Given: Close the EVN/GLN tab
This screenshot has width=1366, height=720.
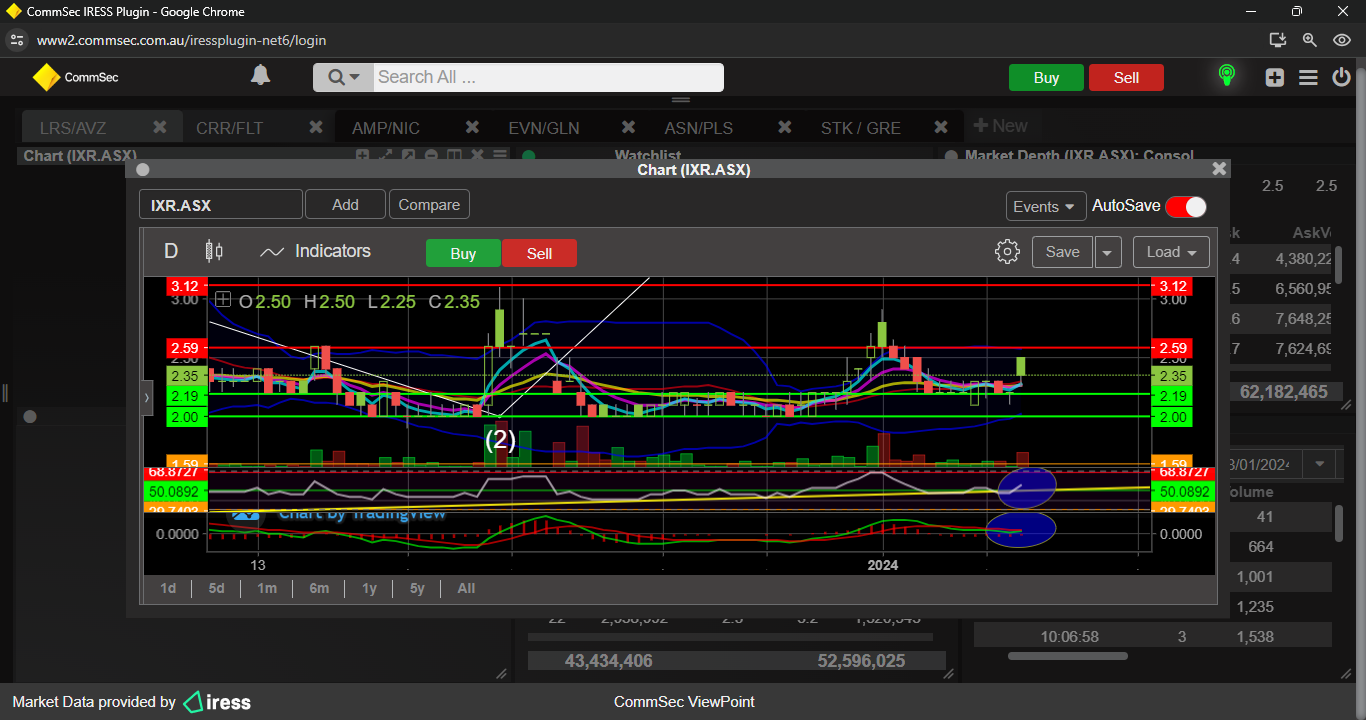Looking at the screenshot, I should click(x=629, y=127).
